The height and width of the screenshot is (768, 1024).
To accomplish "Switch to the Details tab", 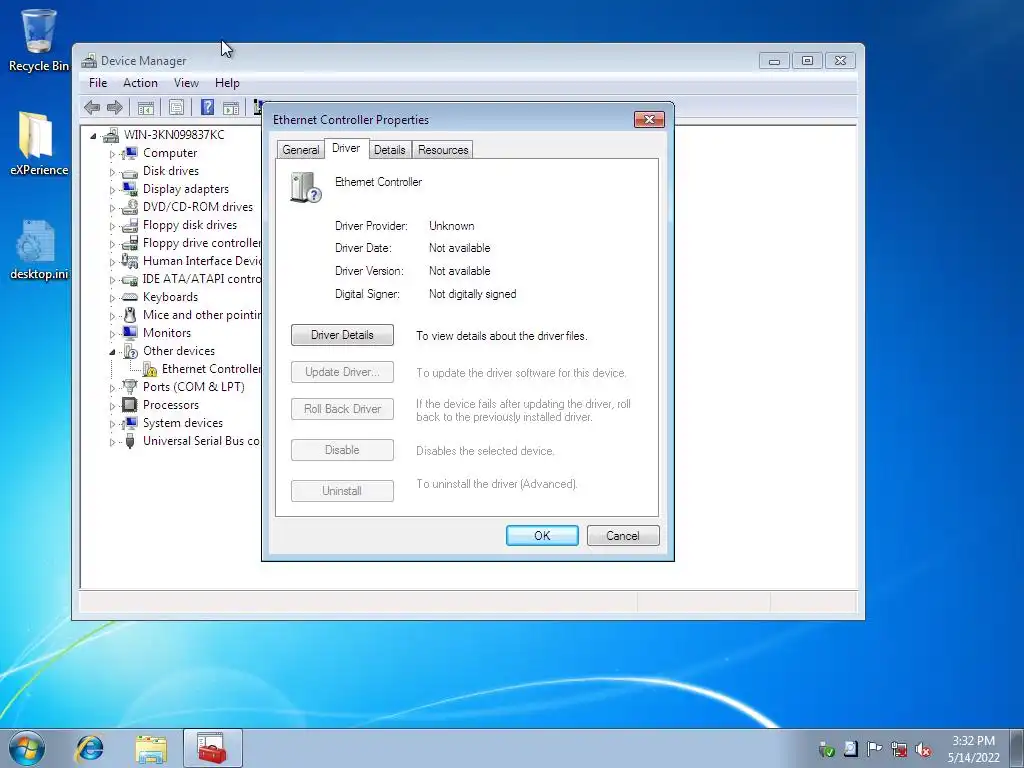I will tap(390, 150).
